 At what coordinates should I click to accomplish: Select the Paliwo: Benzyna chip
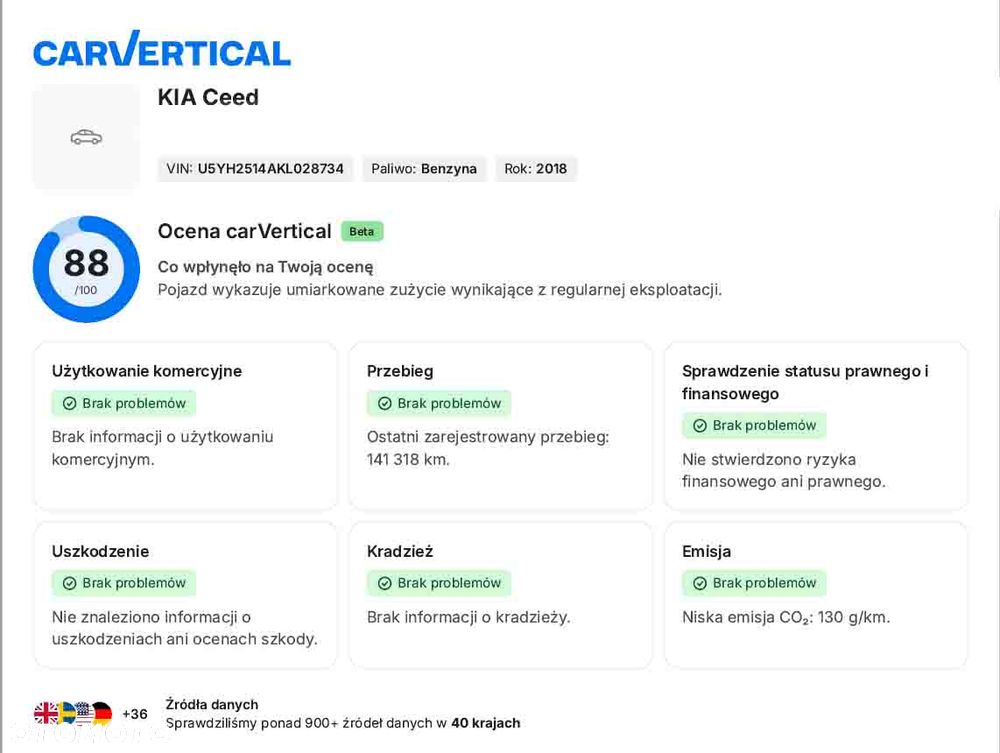pyautogui.click(x=424, y=169)
